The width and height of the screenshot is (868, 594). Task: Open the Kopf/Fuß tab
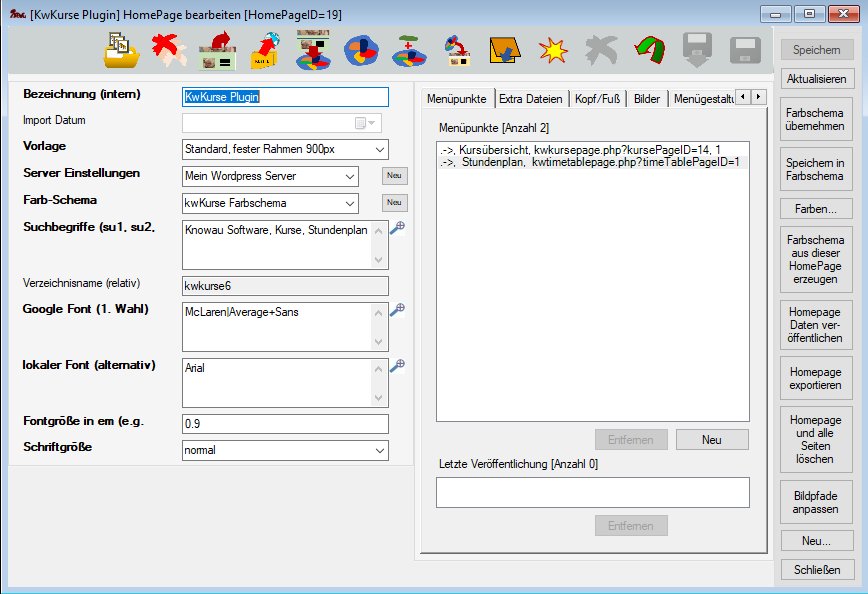pyautogui.click(x=599, y=99)
